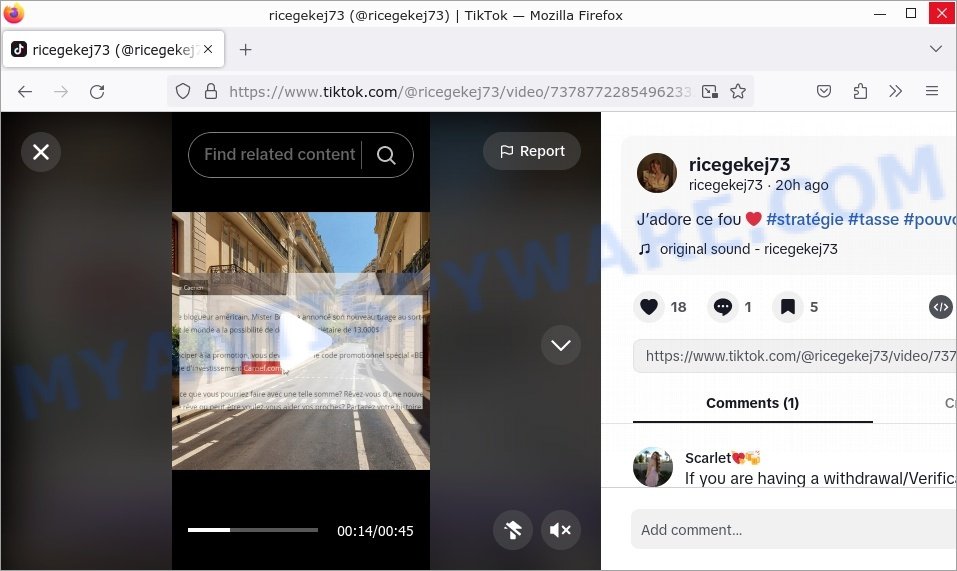The image size is (957, 571).
Task: Open embed code icon
Action: 941,307
